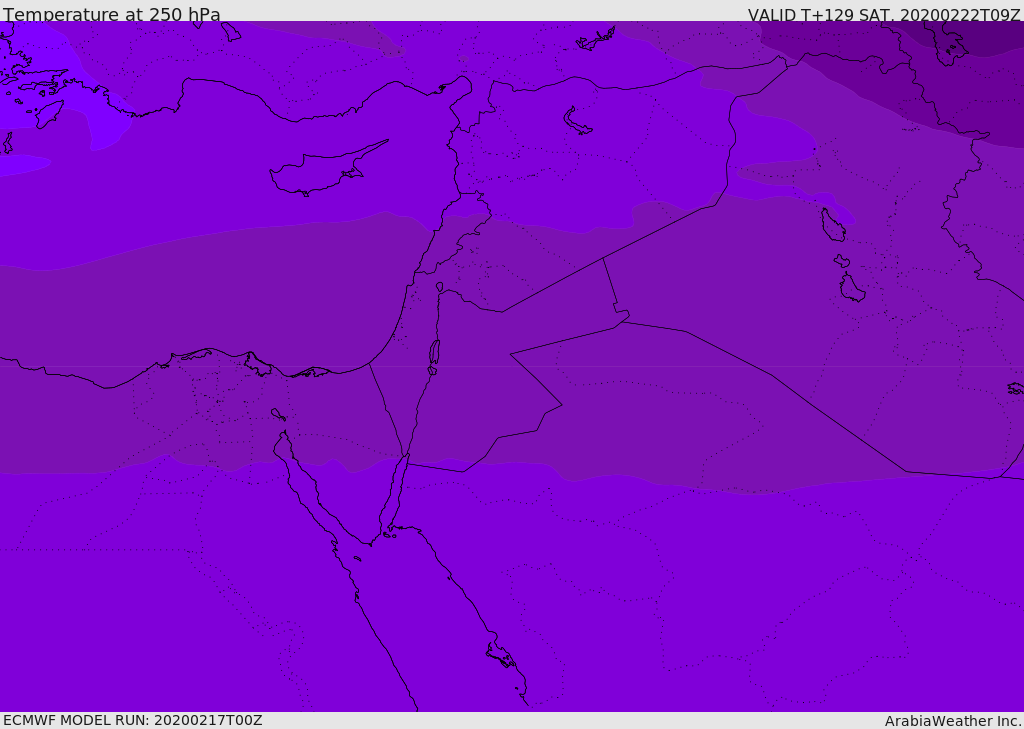Click Lake Tharthar in Iraq
The width and height of the screenshot is (1024, 729).
coord(832,226)
